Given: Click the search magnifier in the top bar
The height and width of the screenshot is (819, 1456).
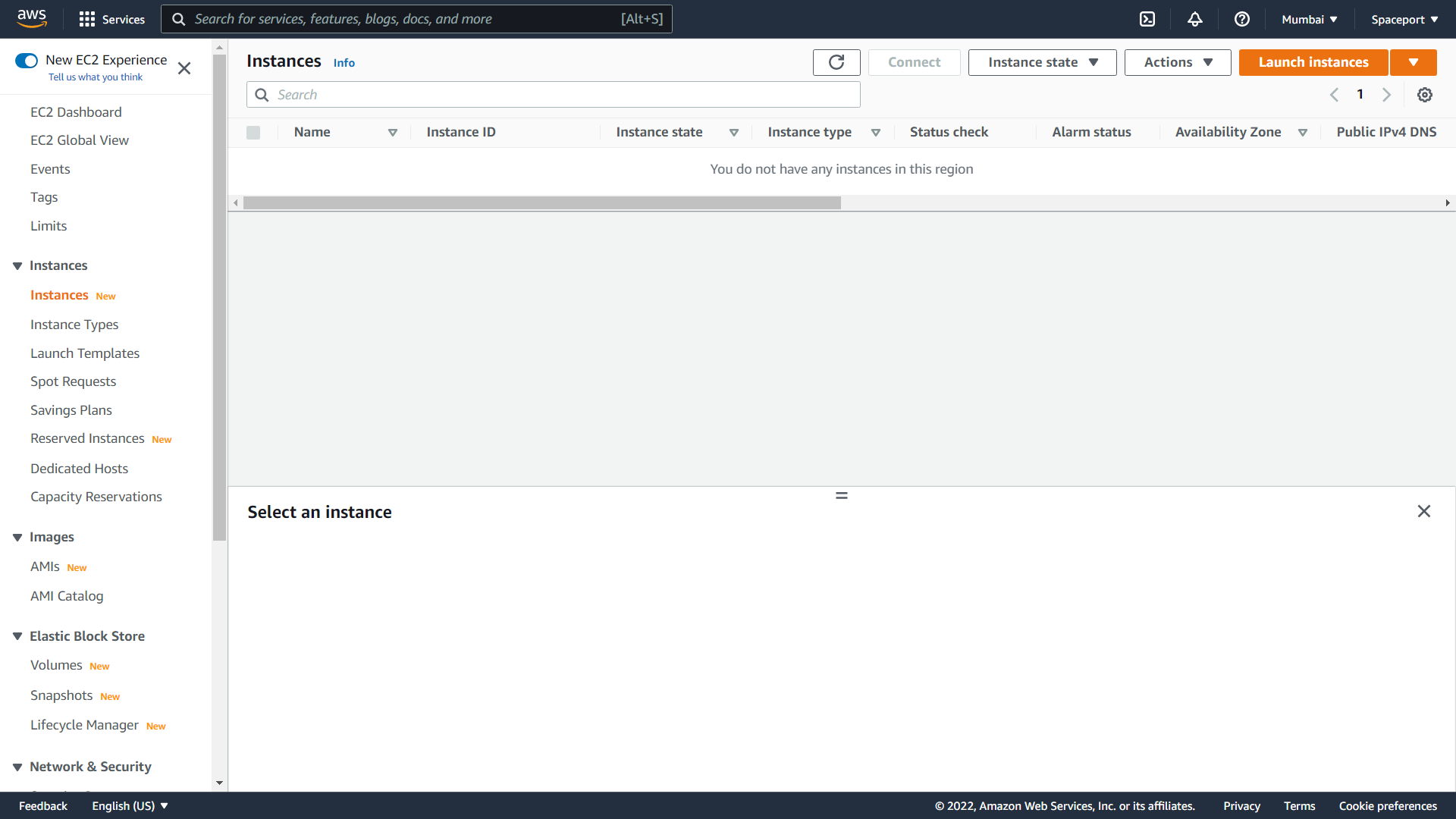Looking at the screenshot, I should pos(179,19).
